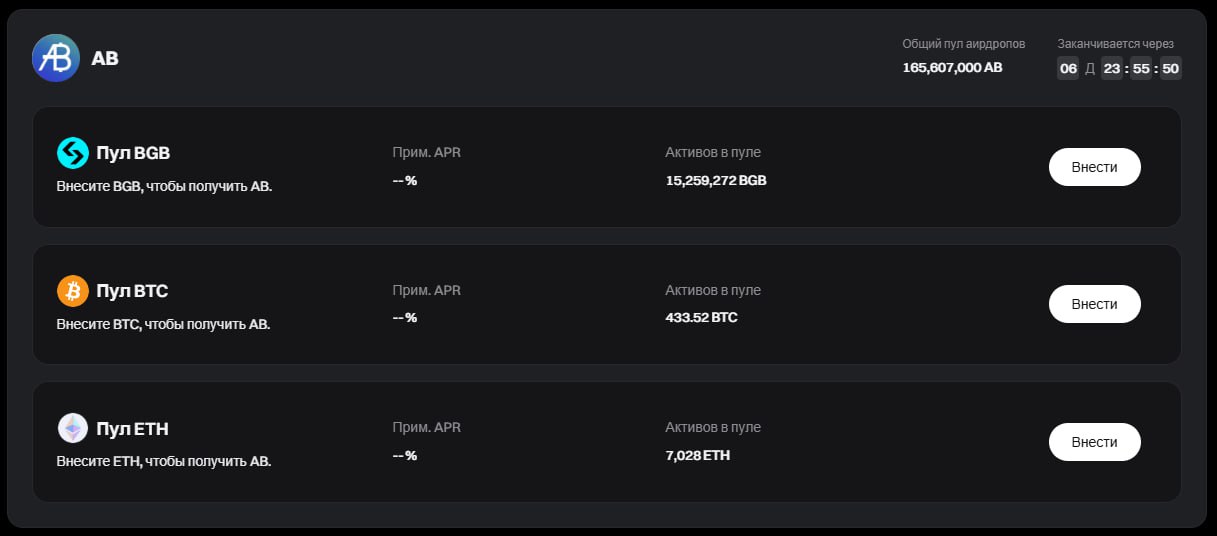Click the countdown hours box showing 23
This screenshot has height=536, width=1217.
(1112, 68)
